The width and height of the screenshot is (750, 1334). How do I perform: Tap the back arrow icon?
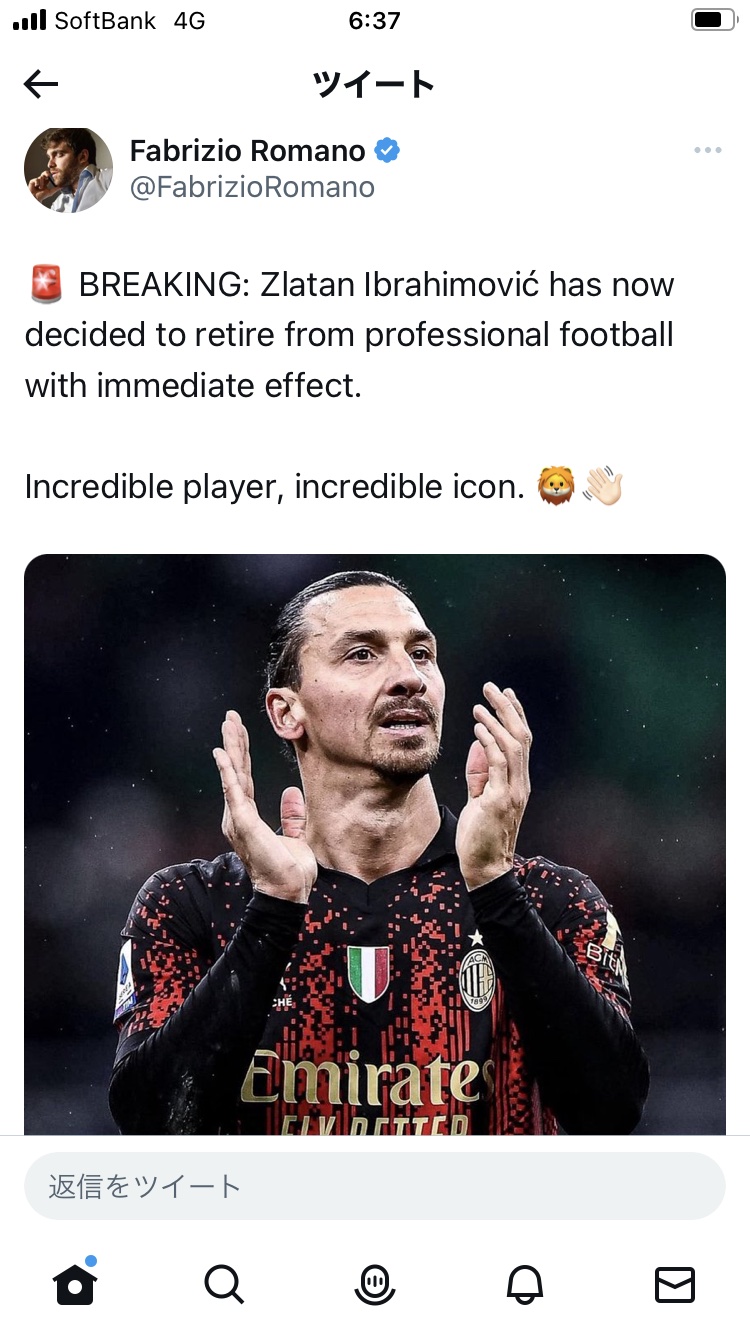[x=41, y=85]
